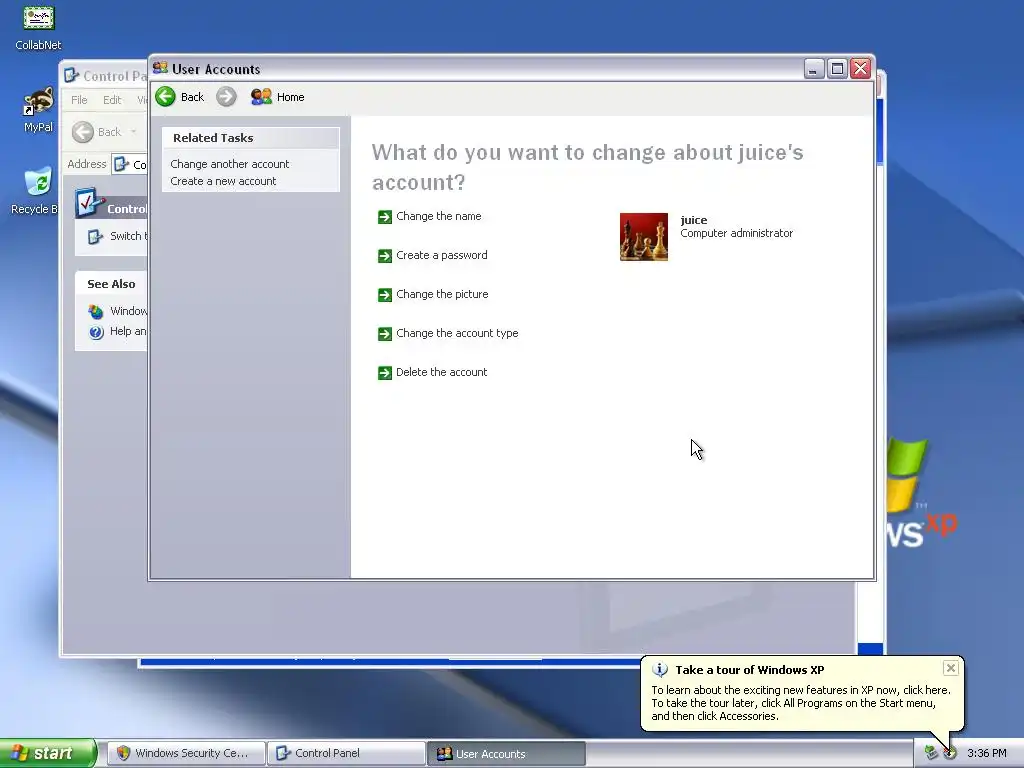Switch to Control Panel taskbar button
The height and width of the screenshot is (768, 1024).
tap(346, 754)
